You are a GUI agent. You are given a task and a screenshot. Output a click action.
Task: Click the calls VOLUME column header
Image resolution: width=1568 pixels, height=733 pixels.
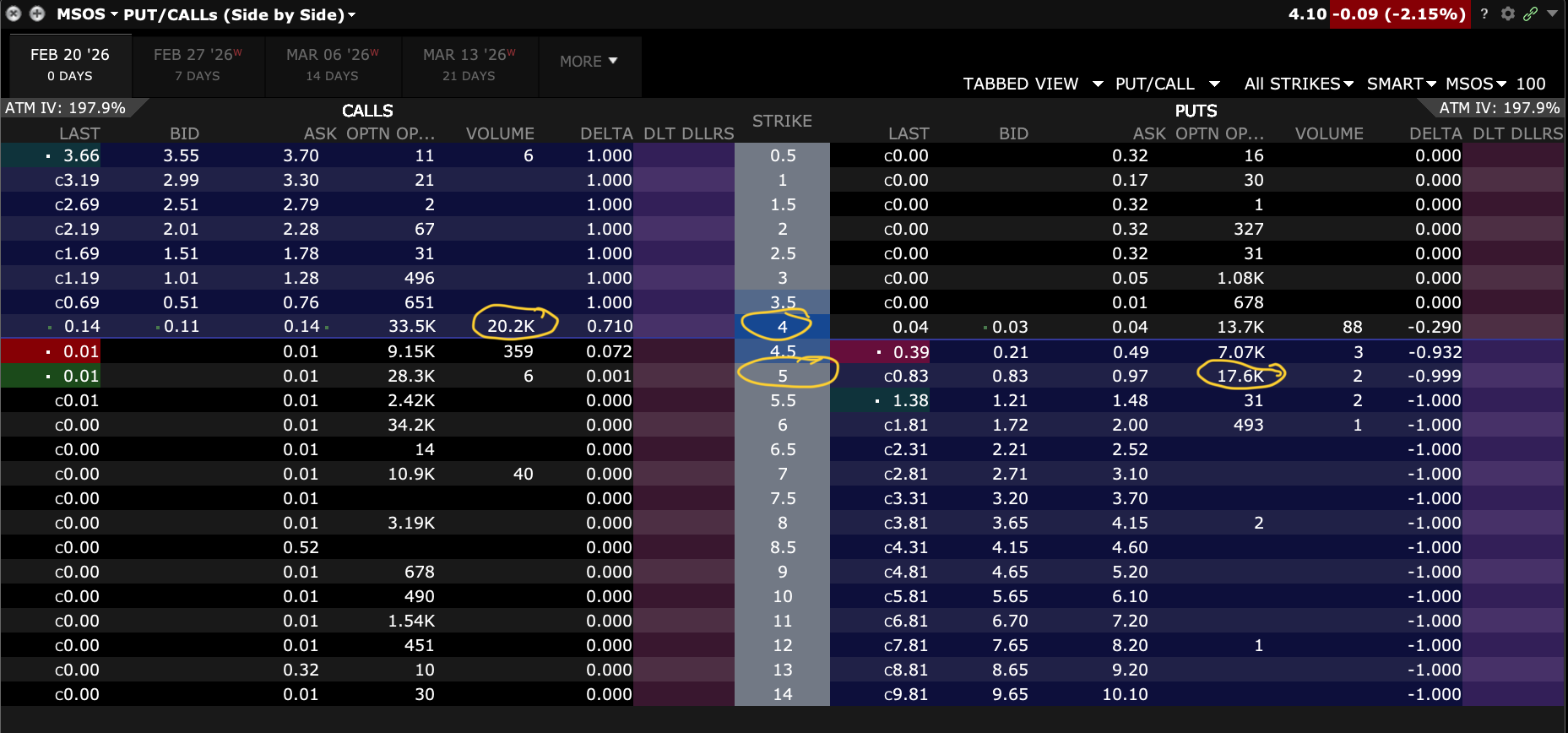[x=500, y=133]
